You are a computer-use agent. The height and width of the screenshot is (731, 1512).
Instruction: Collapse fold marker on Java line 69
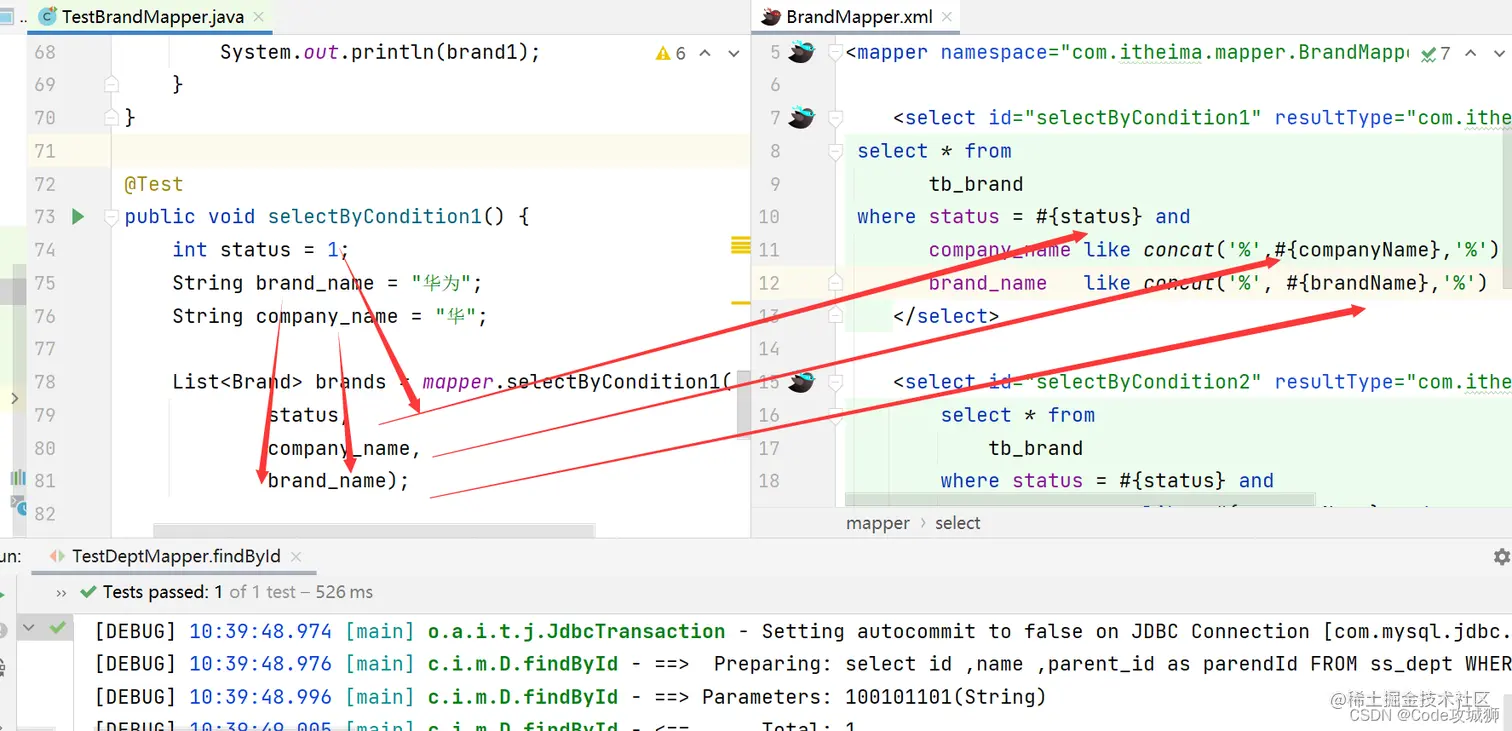point(111,85)
